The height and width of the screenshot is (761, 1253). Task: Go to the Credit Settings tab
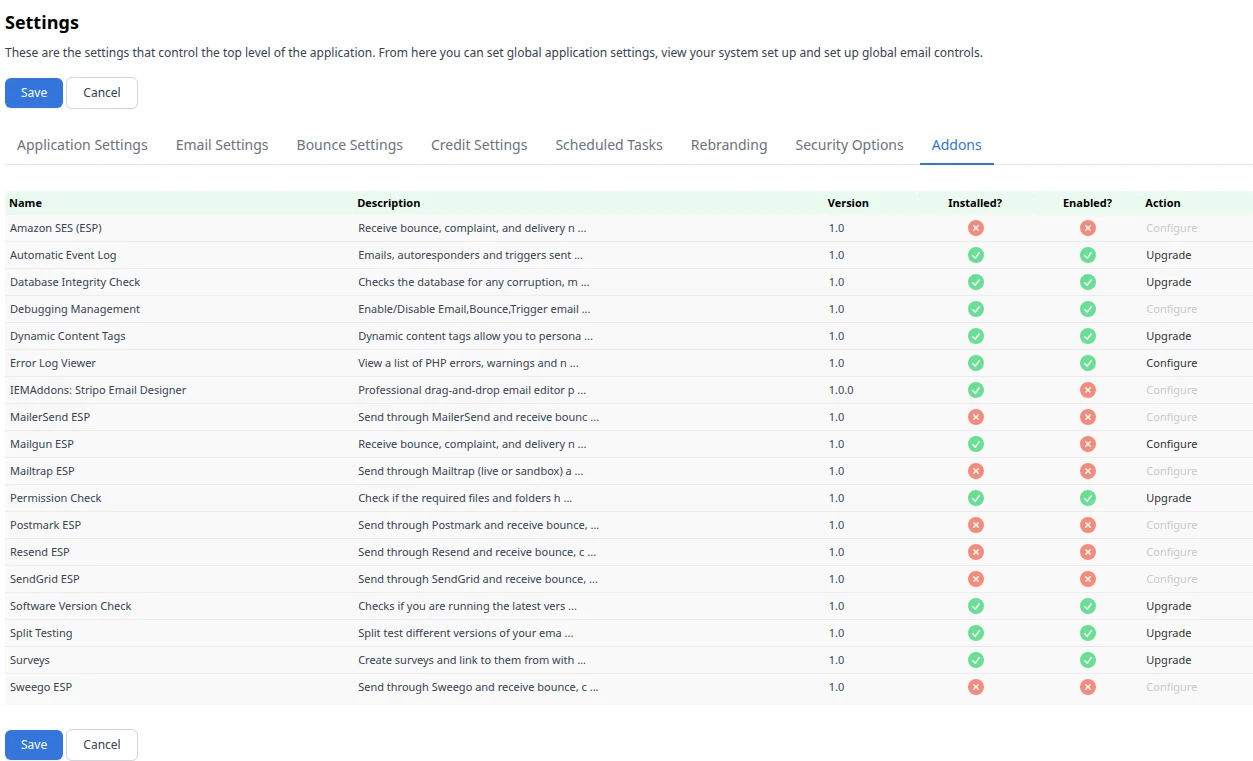(x=479, y=145)
